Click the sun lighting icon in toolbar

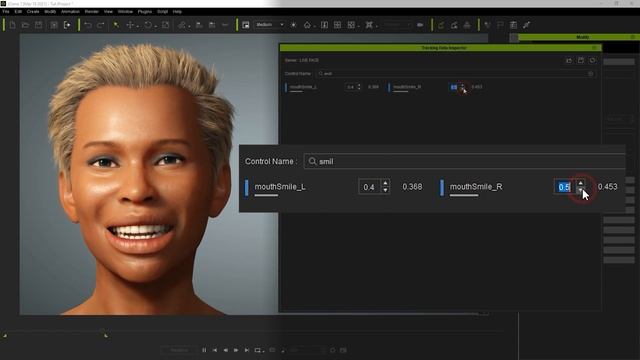point(293,25)
